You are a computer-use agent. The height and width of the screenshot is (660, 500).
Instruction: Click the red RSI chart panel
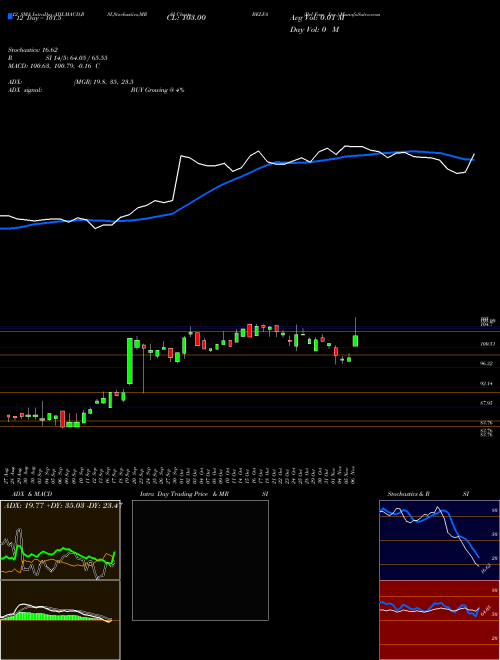tap(439, 620)
